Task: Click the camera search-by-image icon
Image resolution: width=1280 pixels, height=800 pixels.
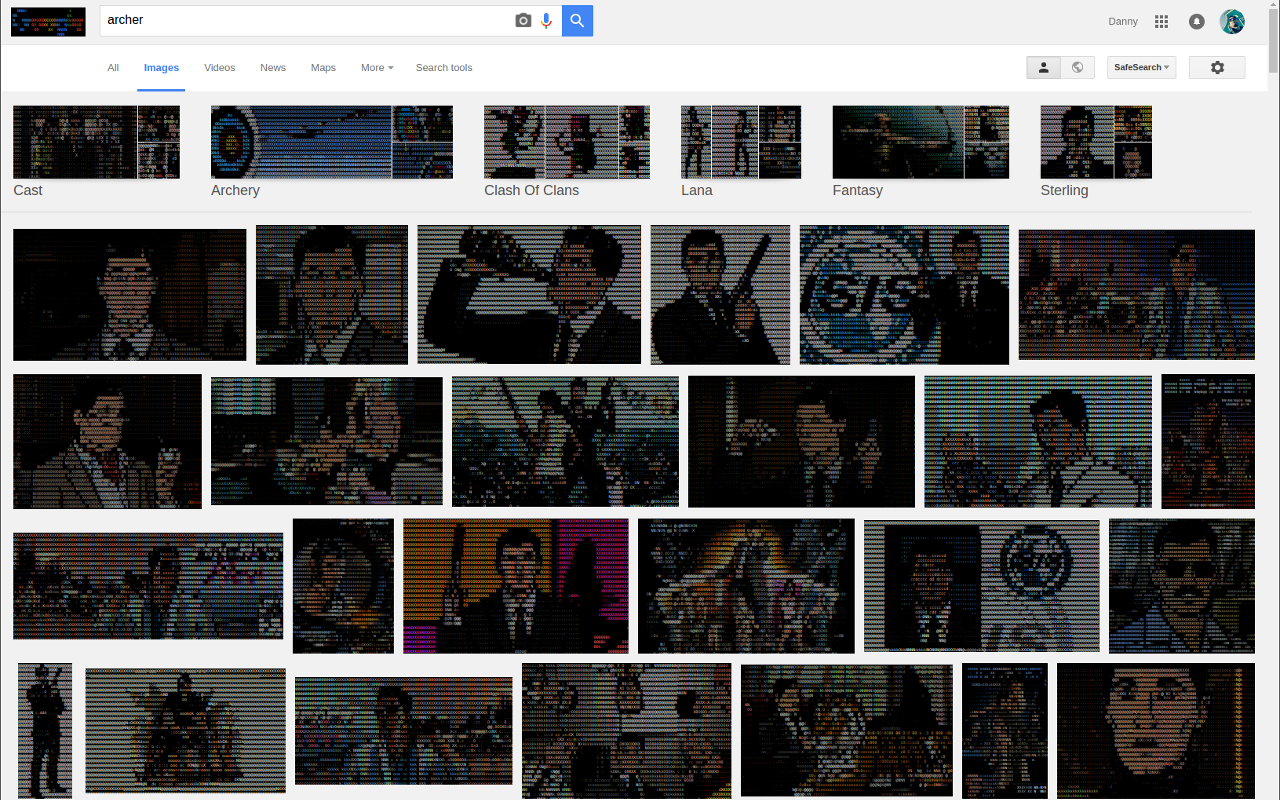Action: (523, 21)
